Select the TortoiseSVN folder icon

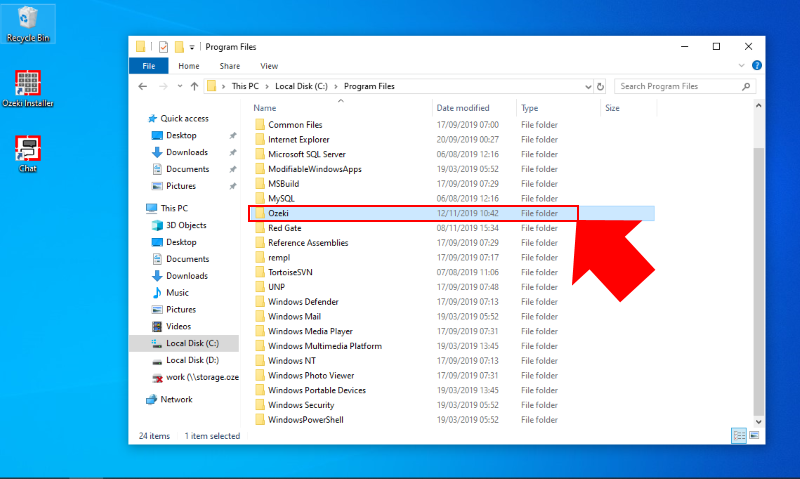pos(260,272)
